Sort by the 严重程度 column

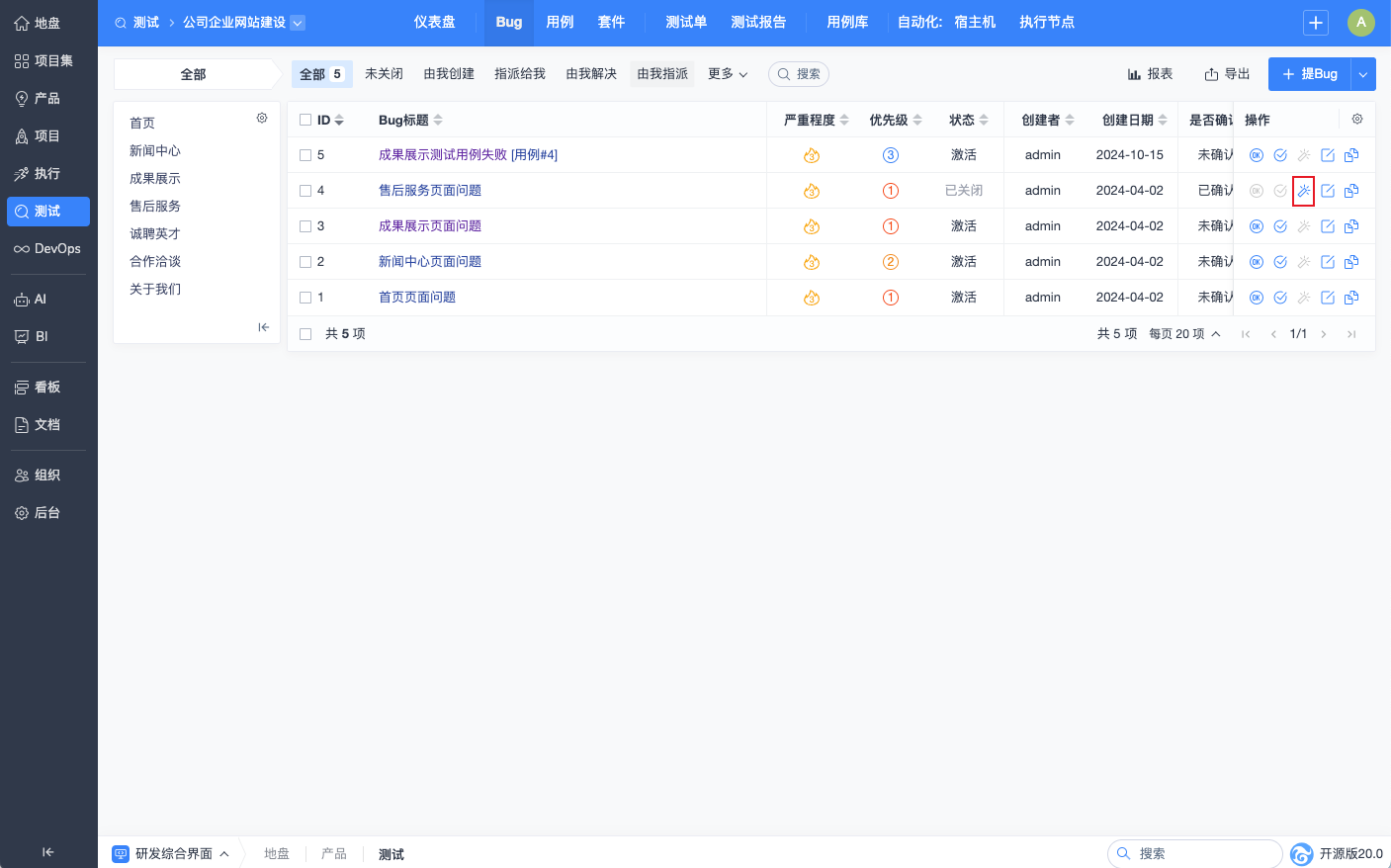click(817, 120)
